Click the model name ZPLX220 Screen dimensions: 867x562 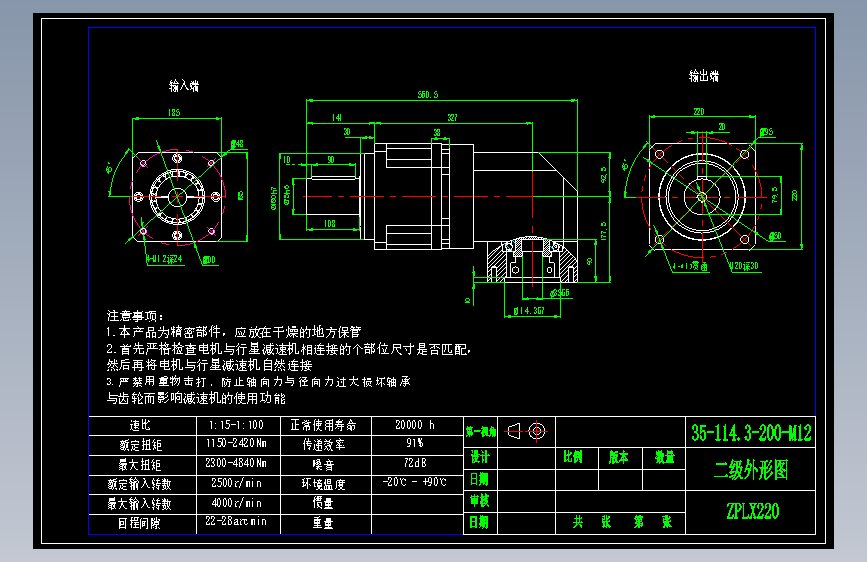(x=752, y=511)
